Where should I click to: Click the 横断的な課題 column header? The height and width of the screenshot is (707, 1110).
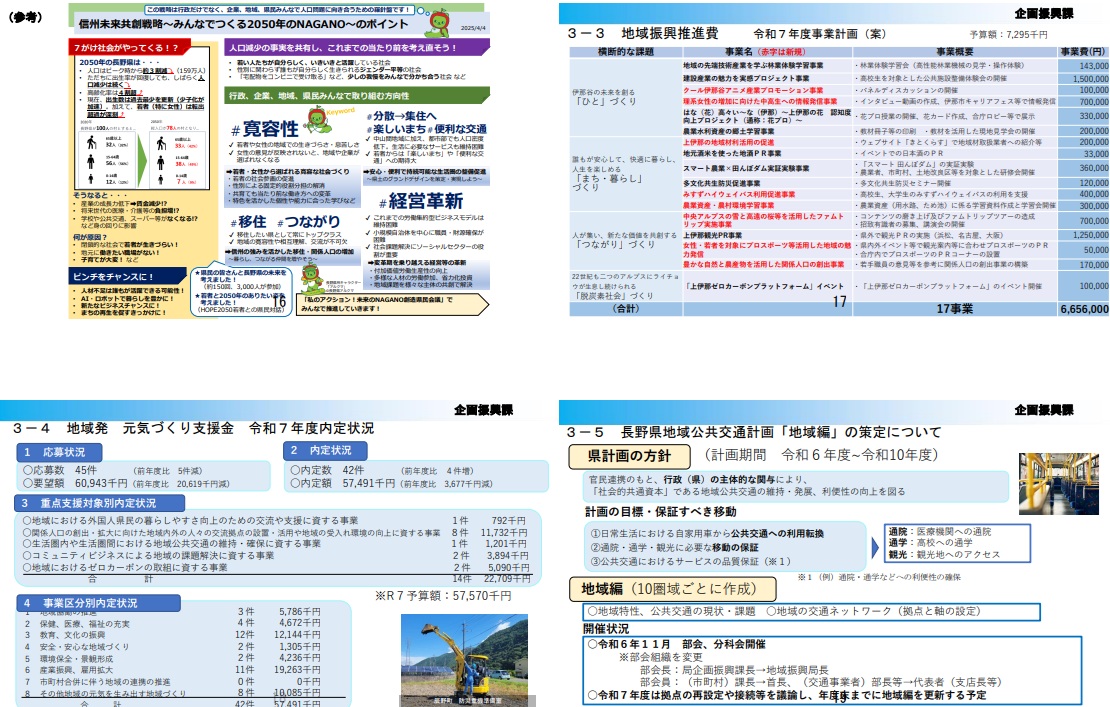pyautogui.click(x=626, y=52)
